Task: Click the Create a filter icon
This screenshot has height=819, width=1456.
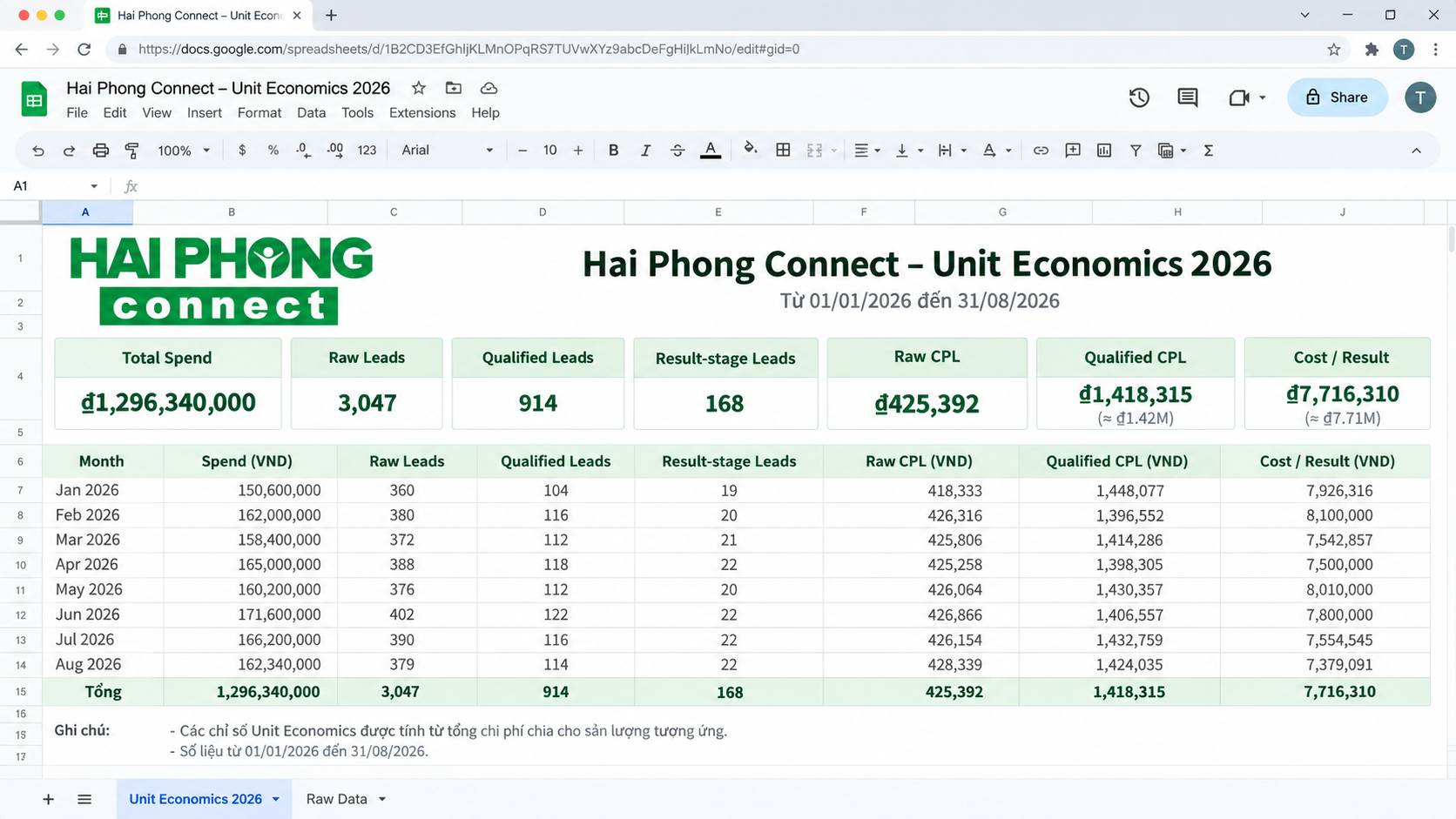Action: click(1136, 151)
